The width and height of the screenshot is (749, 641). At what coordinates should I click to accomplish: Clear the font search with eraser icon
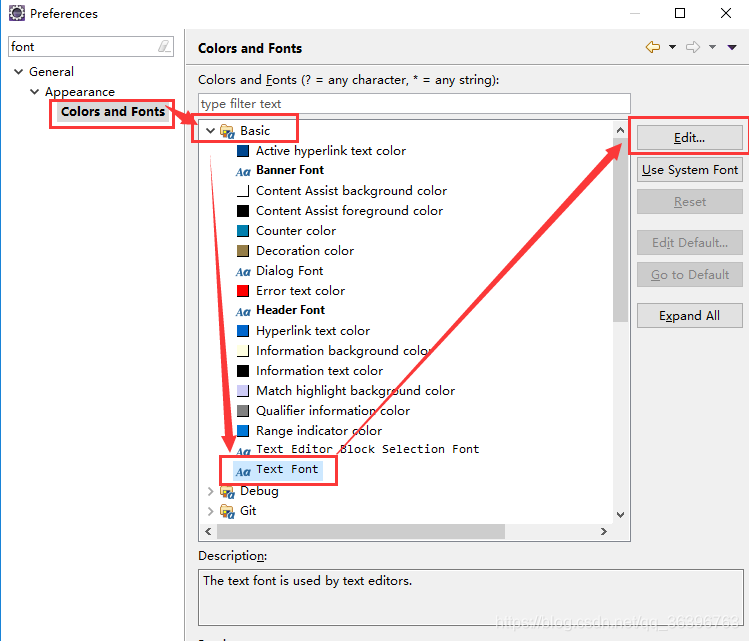164,46
